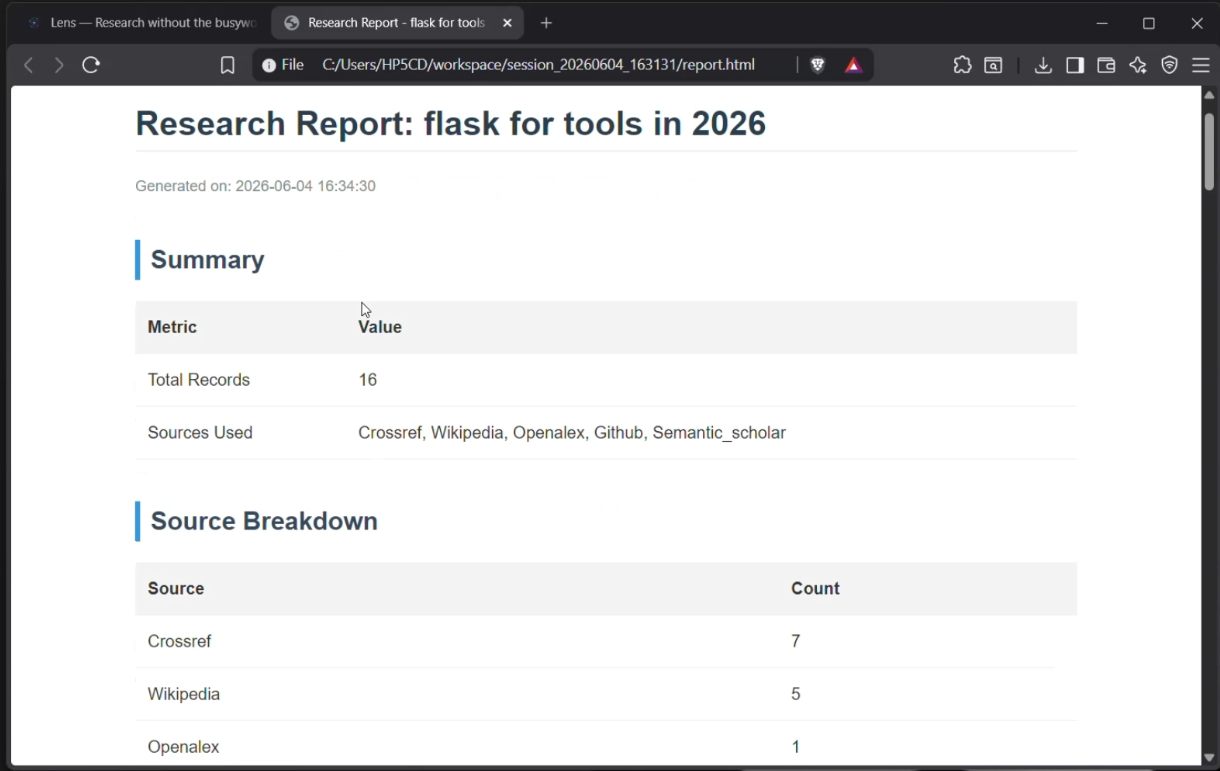Go back to previous page
The width and height of the screenshot is (1220, 771).
tap(28, 65)
